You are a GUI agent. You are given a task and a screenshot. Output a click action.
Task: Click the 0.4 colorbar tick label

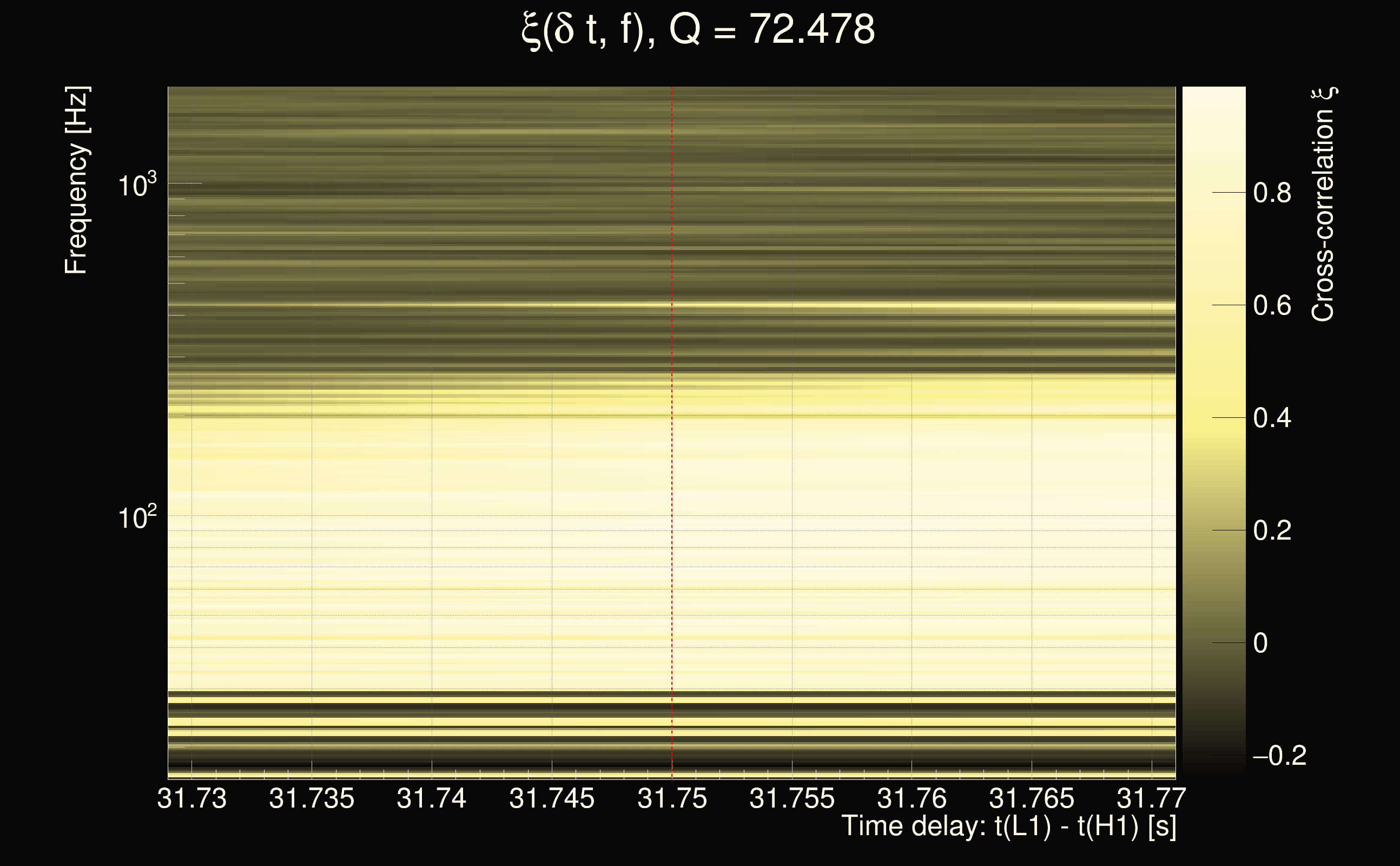1272,418
